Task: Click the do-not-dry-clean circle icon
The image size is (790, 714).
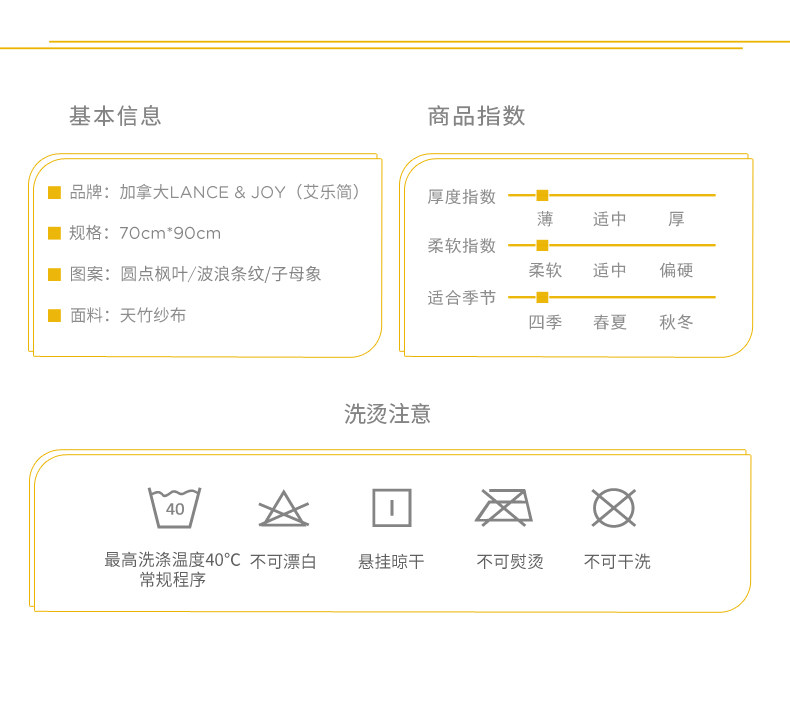Action: (613, 508)
